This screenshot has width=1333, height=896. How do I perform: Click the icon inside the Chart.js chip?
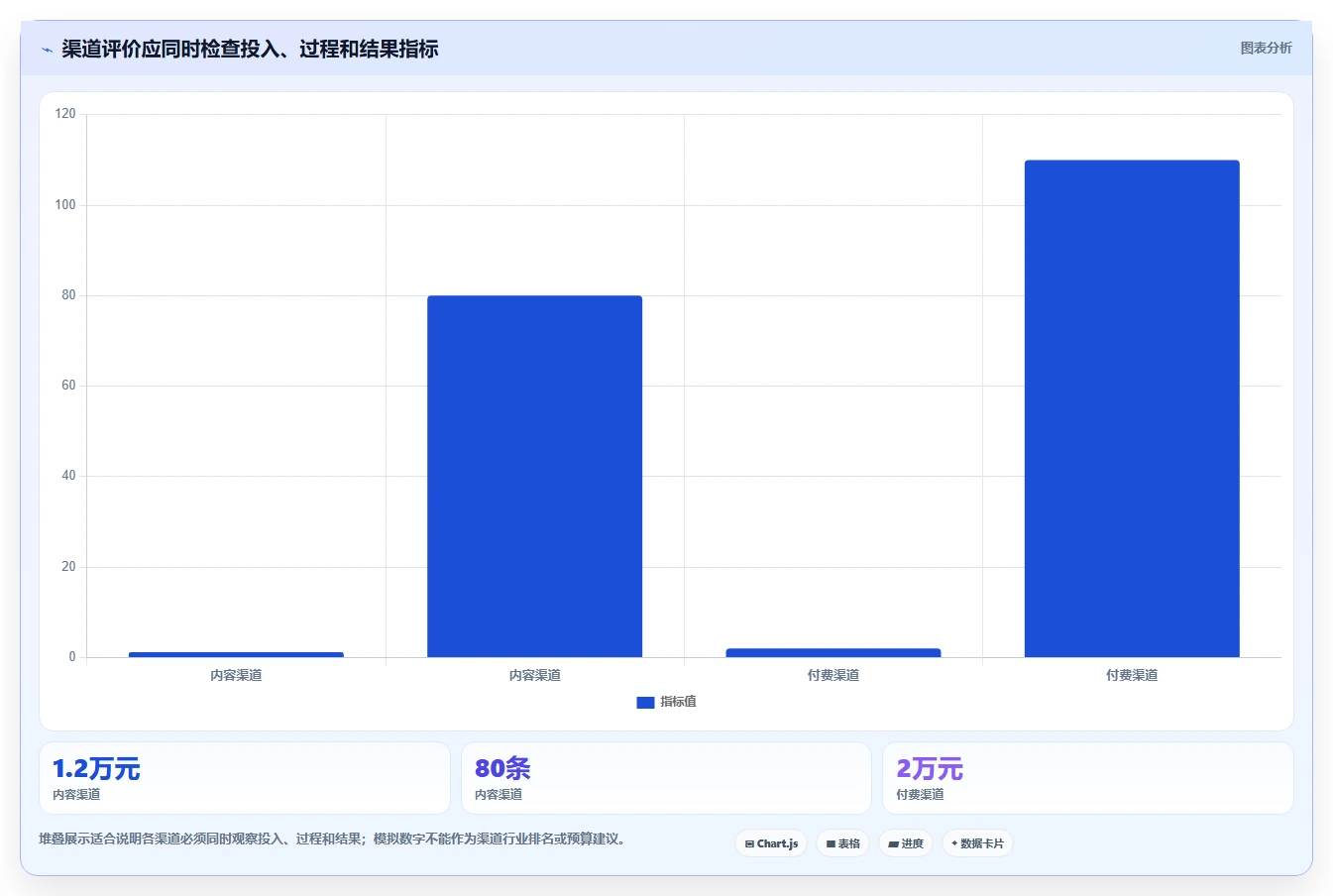tap(749, 844)
